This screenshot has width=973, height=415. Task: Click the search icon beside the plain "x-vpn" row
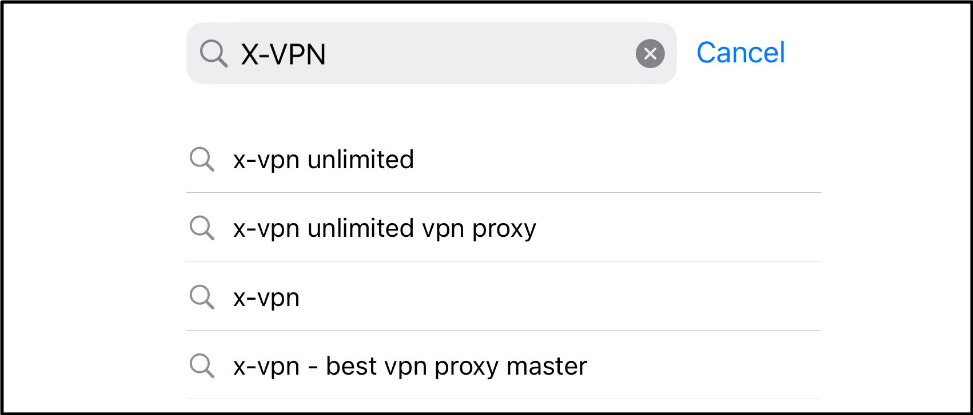[x=202, y=297]
